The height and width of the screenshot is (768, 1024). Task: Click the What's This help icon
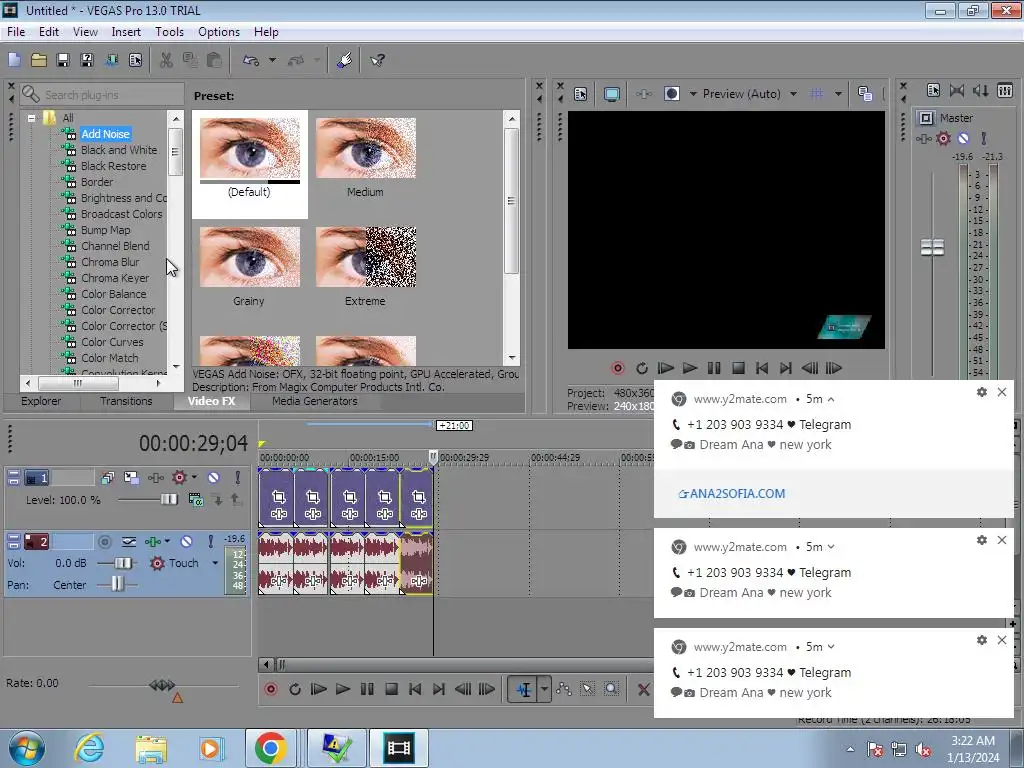[x=377, y=60]
